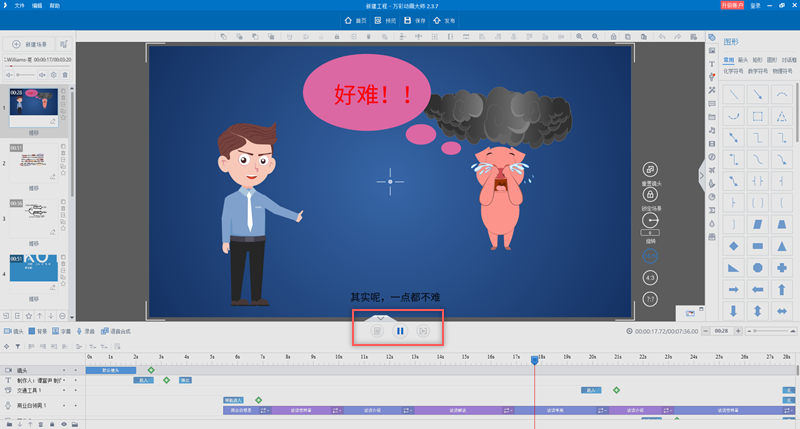Select the solid triangle shape
This screenshot has width=800, height=429.
coord(782,246)
